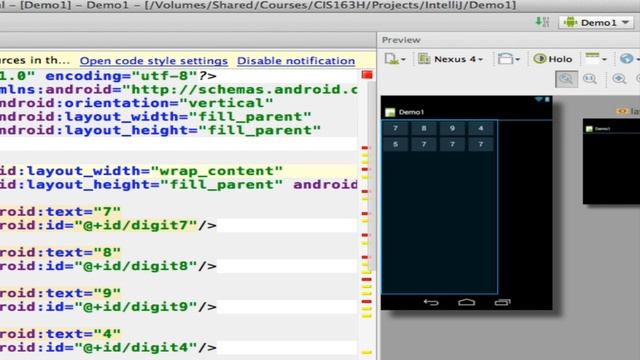Open the Demo1 run configuration dropdown
The image size is (640, 360).
pos(597,22)
